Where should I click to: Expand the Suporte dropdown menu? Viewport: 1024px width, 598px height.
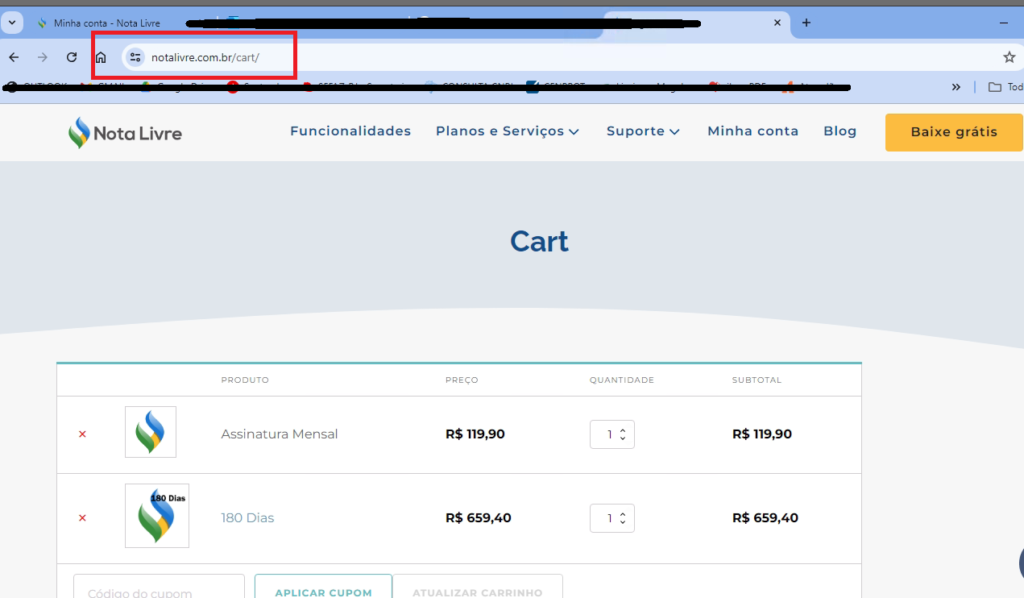(643, 131)
